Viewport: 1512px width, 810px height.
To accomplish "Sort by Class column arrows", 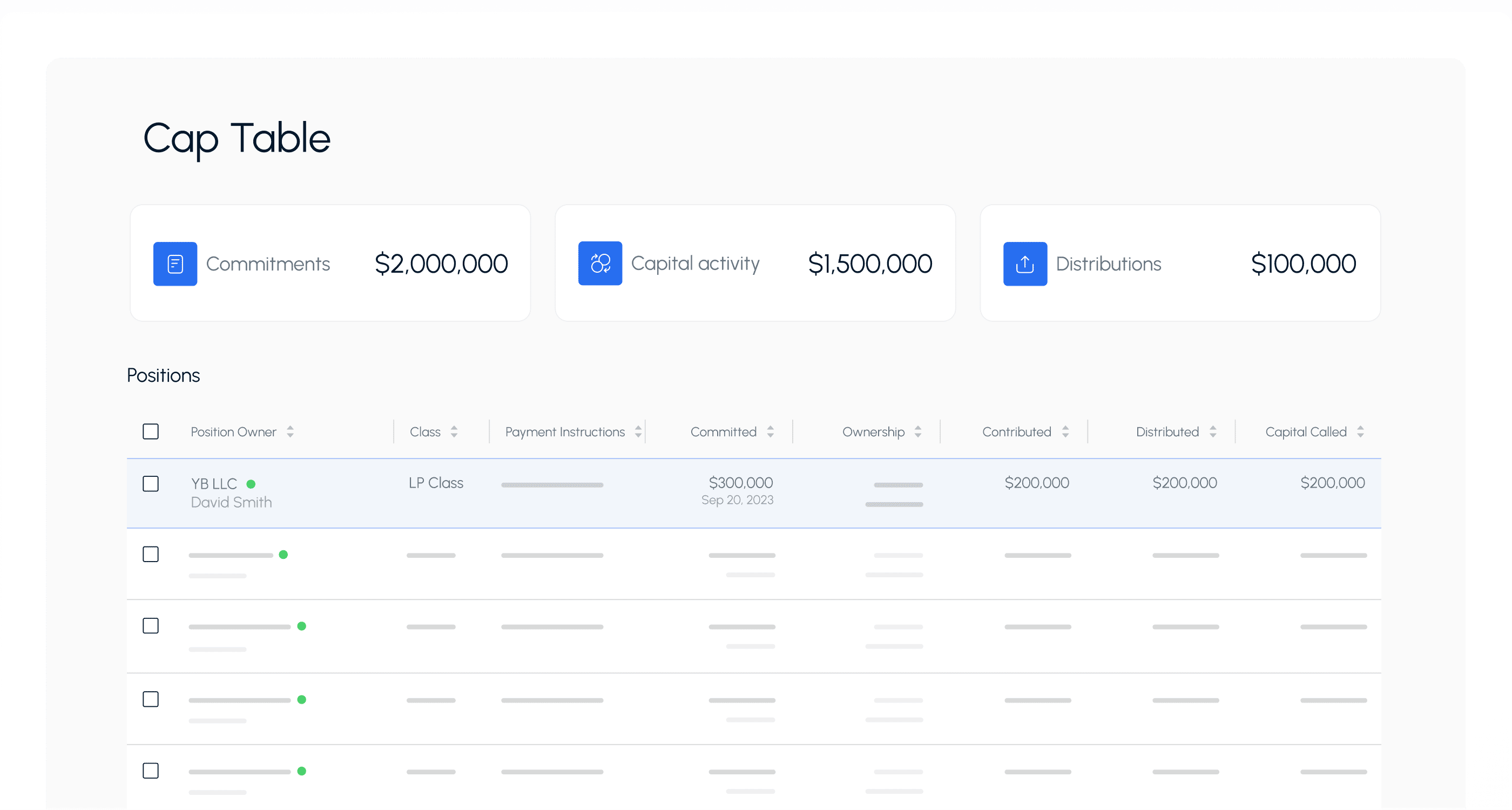I will click(x=454, y=432).
